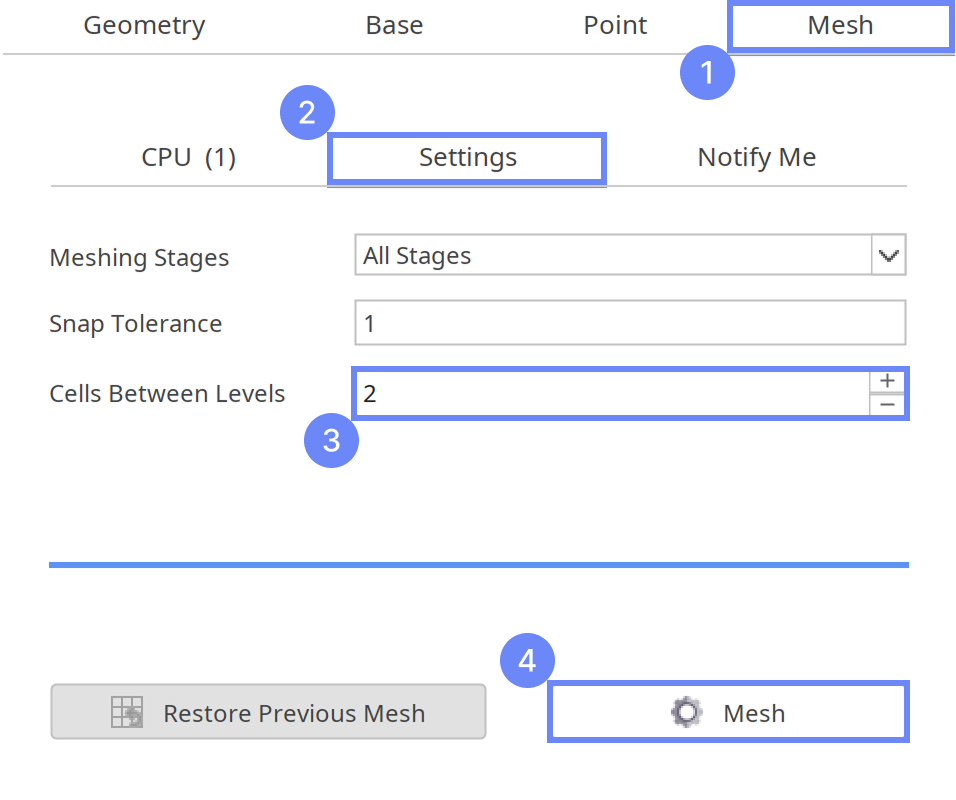Decrement Cells Between Levels with the minus

point(887,405)
